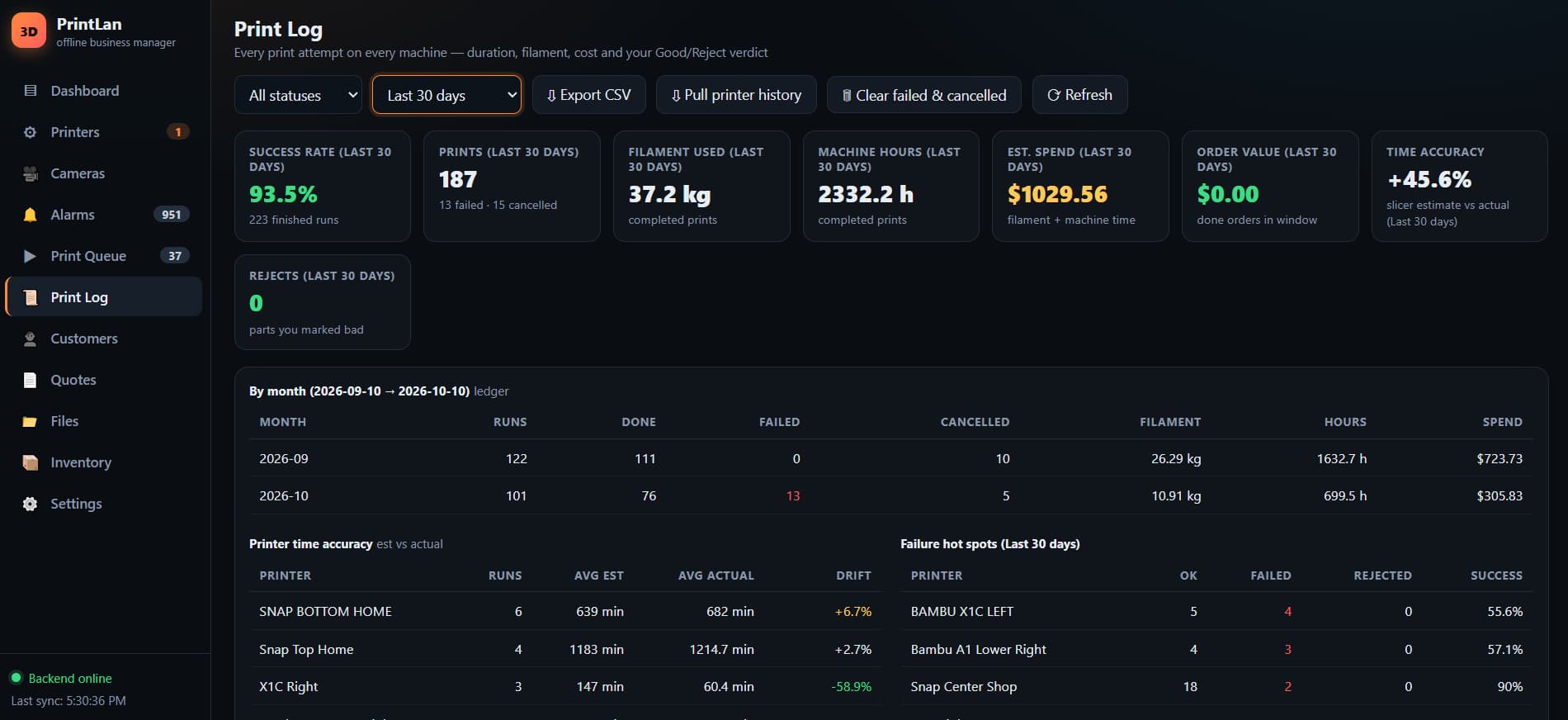This screenshot has height=720, width=1568.
Task: Click the Quotes document icon
Action: pyautogui.click(x=31, y=380)
